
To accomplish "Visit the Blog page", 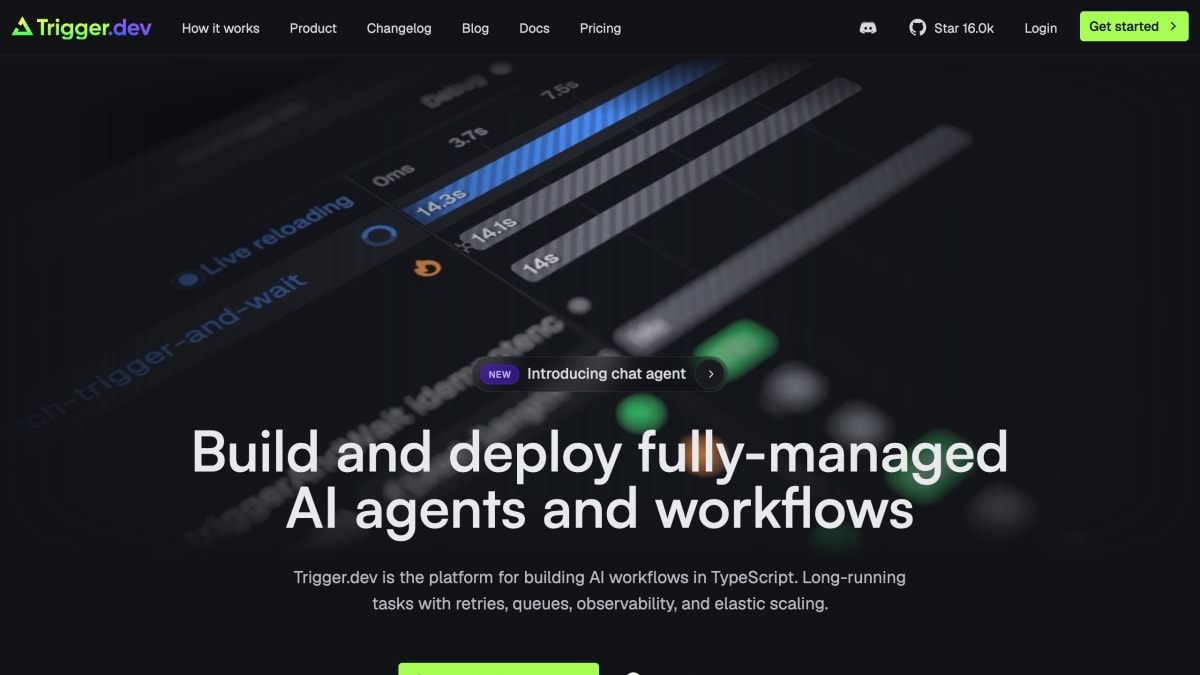I will point(475,28).
